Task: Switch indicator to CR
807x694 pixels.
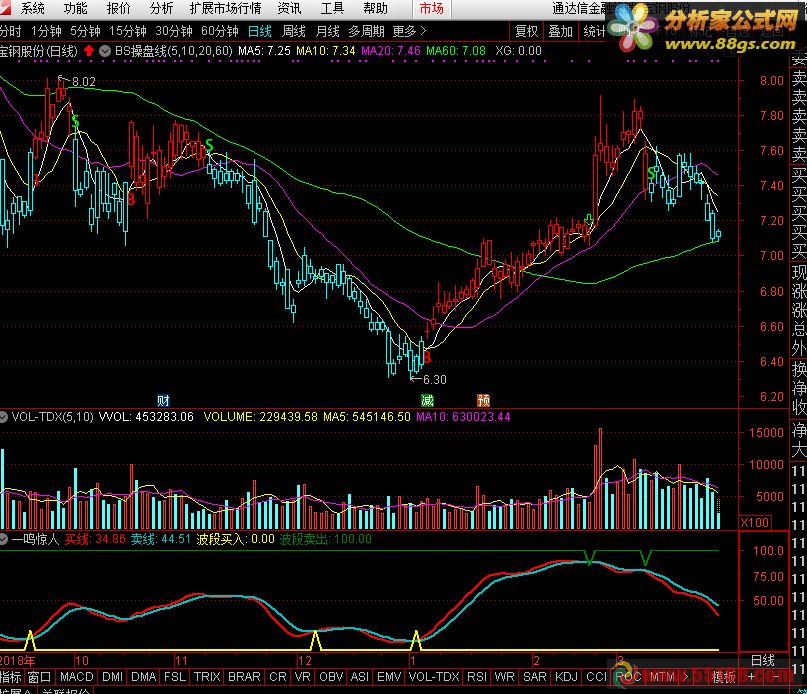Action: [278, 676]
